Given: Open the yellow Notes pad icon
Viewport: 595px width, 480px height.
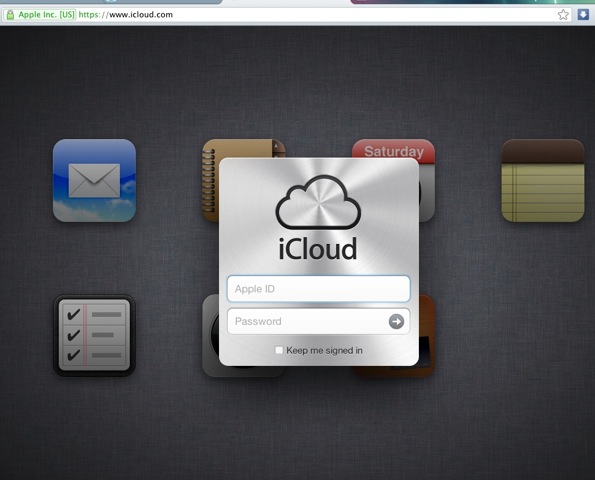Looking at the screenshot, I should (x=543, y=180).
